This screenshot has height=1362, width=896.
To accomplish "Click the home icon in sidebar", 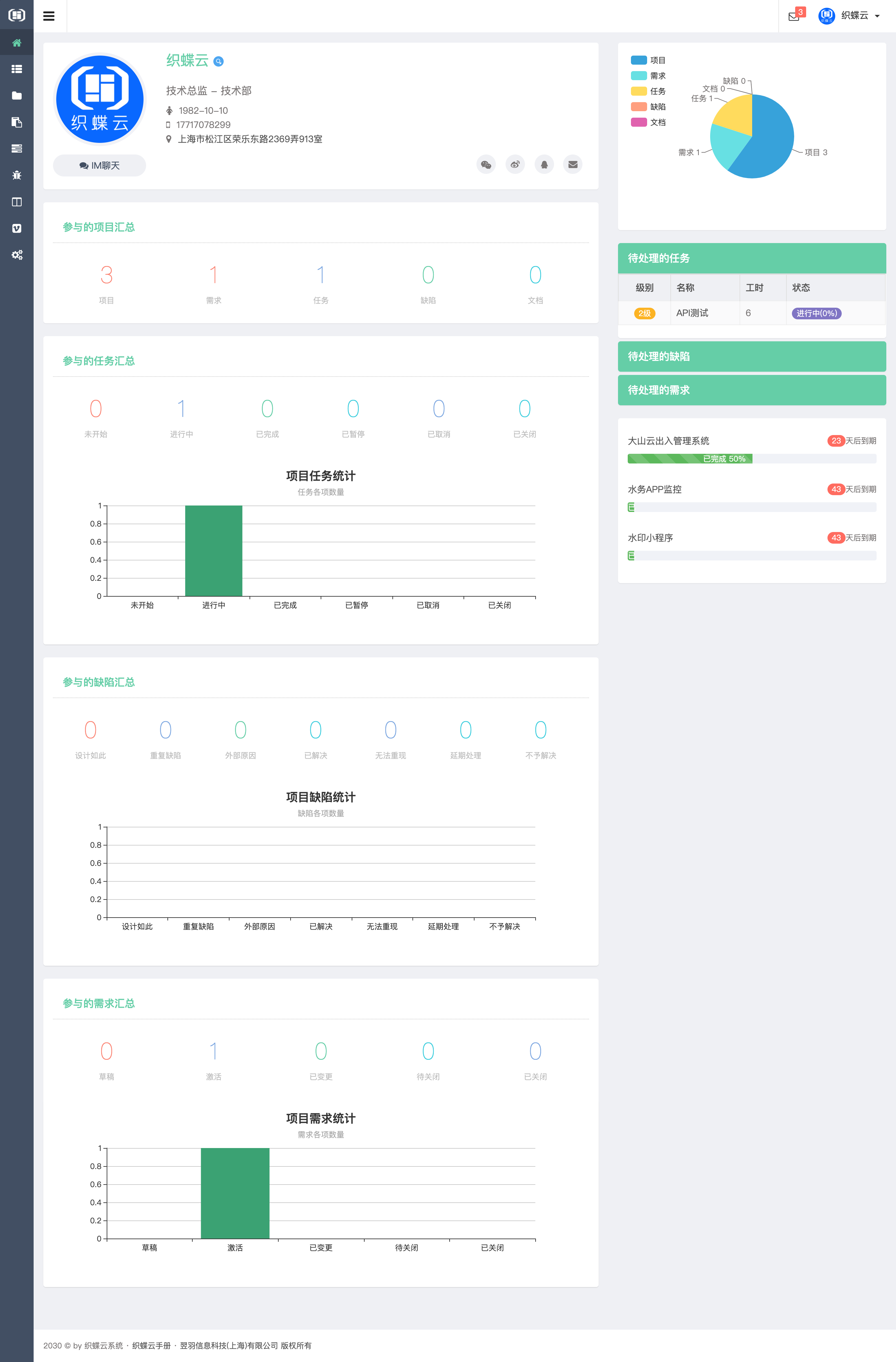I will 16,43.
